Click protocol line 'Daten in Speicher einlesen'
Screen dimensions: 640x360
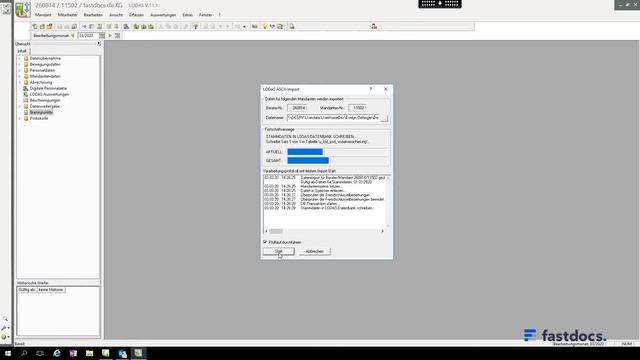(x=322, y=191)
